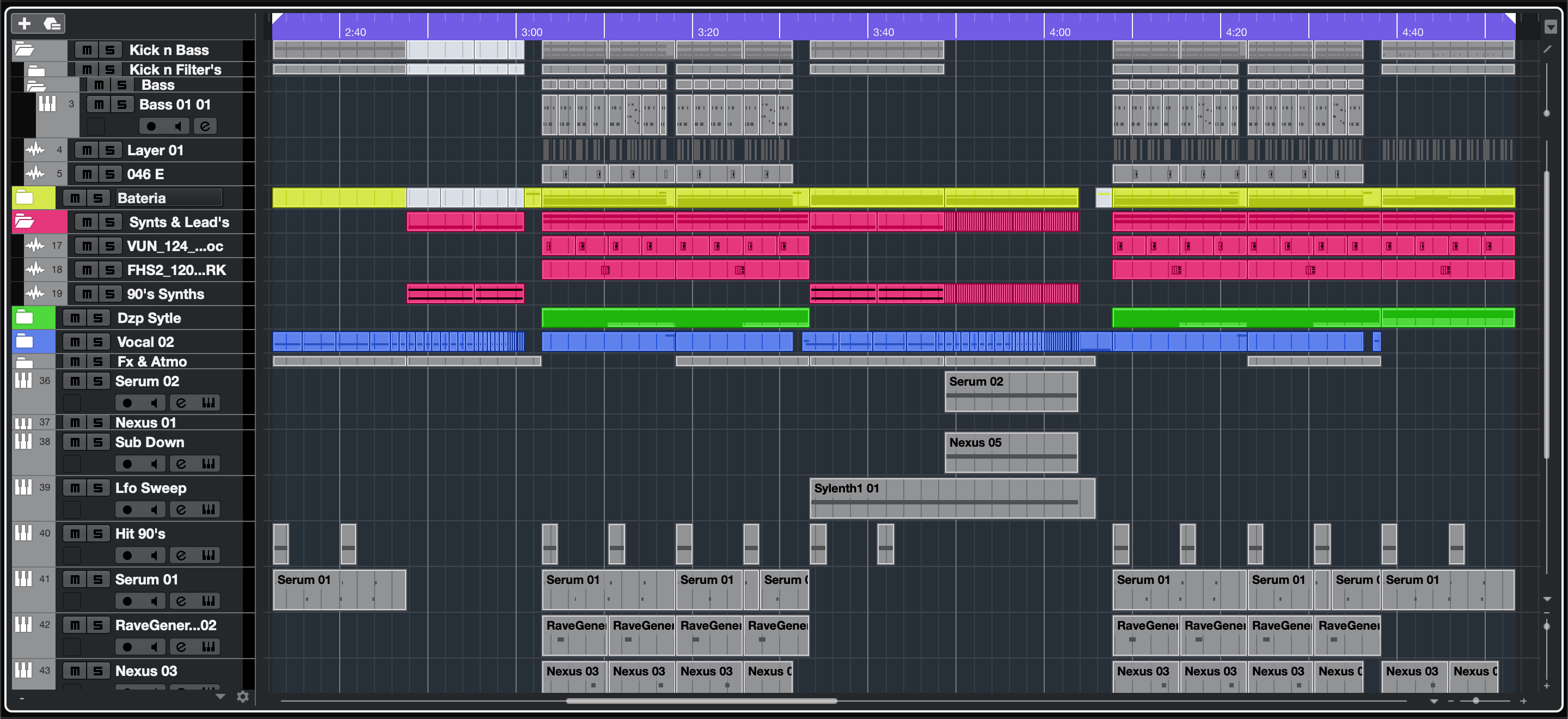Expand the Fx & Atmo folder
Viewport: 1568px width, 719px height.
(24, 362)
